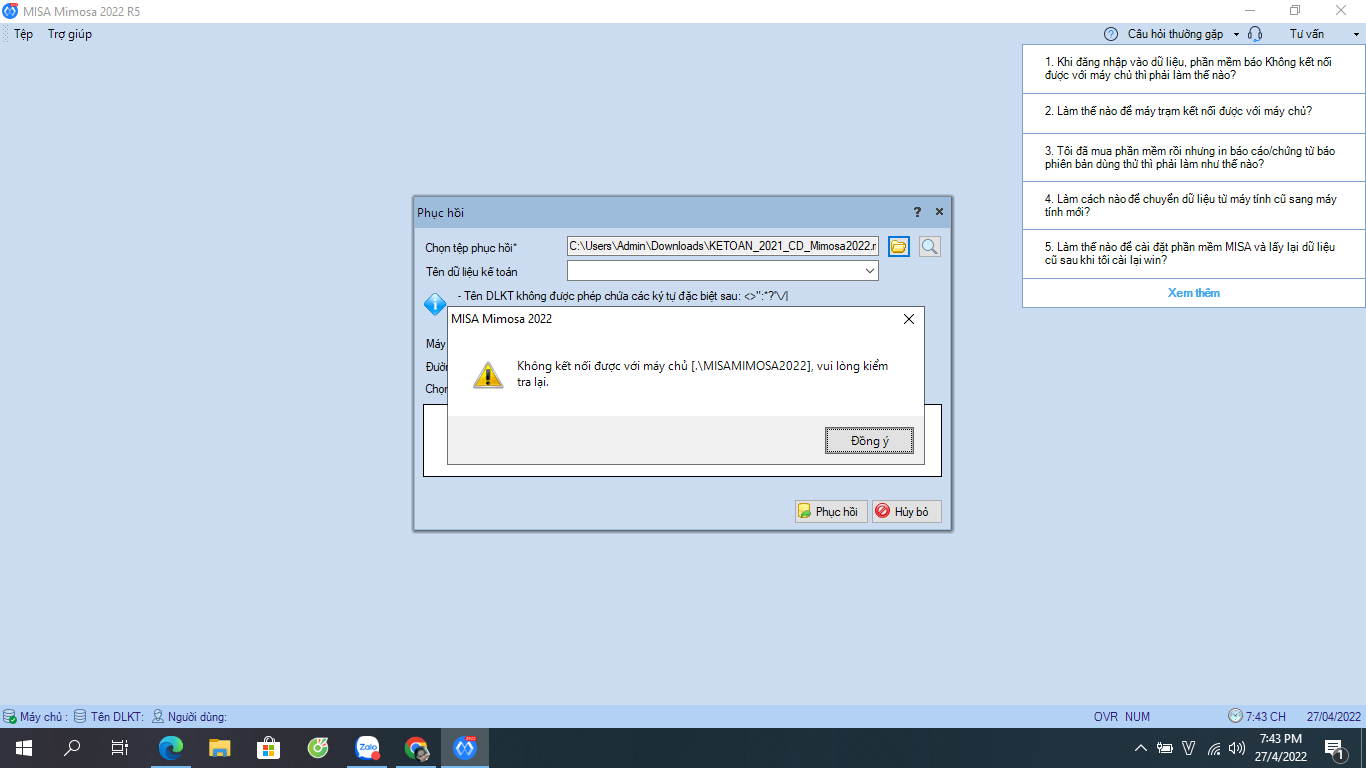Open Task View on the taskbar
The width and height of the screenshot is (1366, 768).
(120, 747)
